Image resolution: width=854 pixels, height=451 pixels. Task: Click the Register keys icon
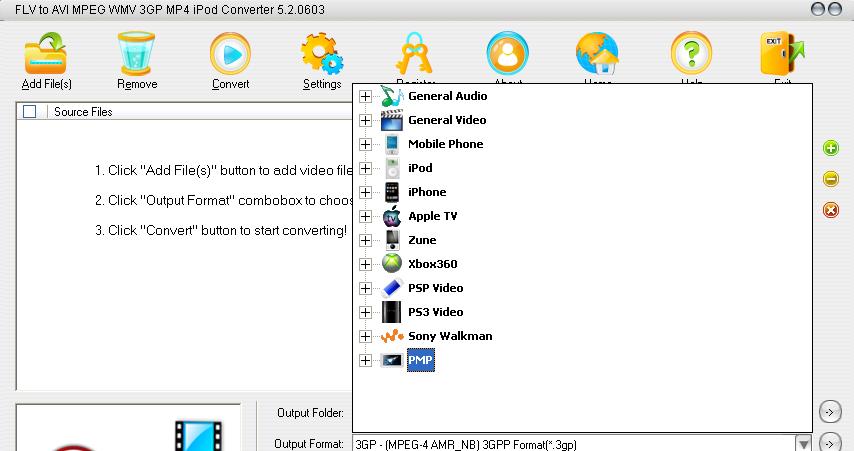tap(414, 53)
